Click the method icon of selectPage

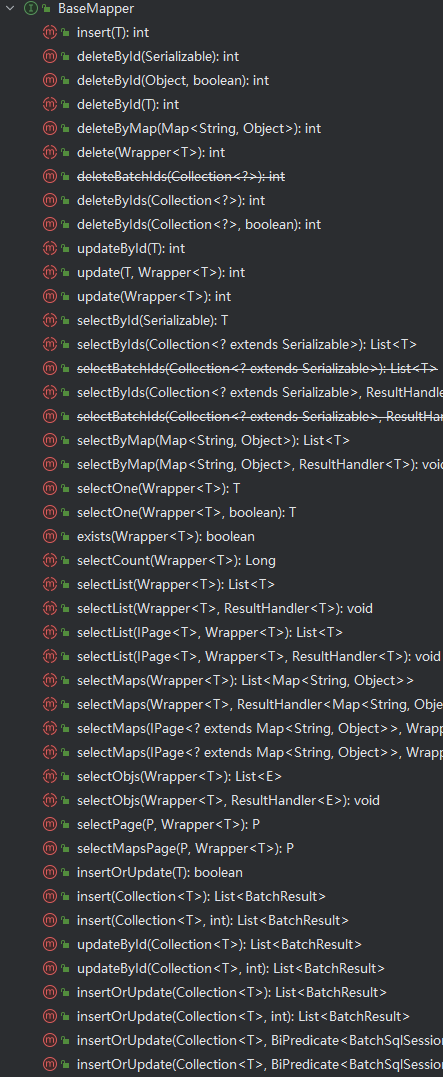[x=49, y=824]
